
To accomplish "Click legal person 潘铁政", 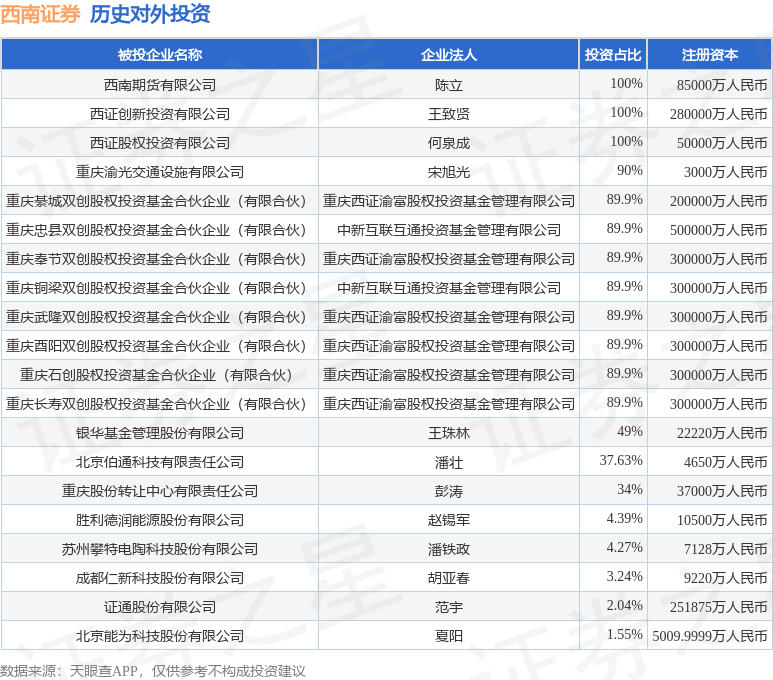I will coord(449,549).
